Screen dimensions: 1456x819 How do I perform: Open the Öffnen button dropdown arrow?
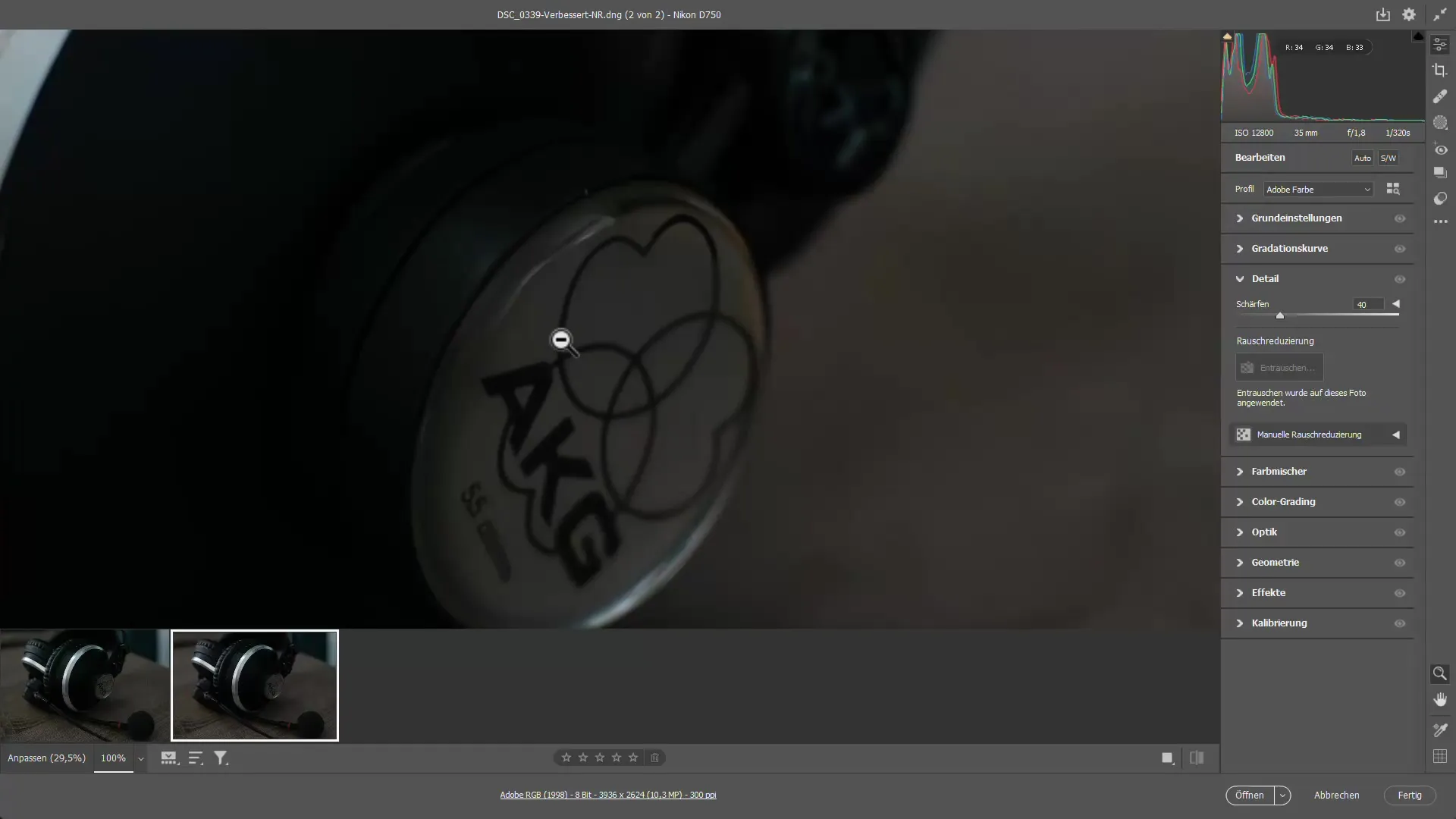tap(1282, 795)
